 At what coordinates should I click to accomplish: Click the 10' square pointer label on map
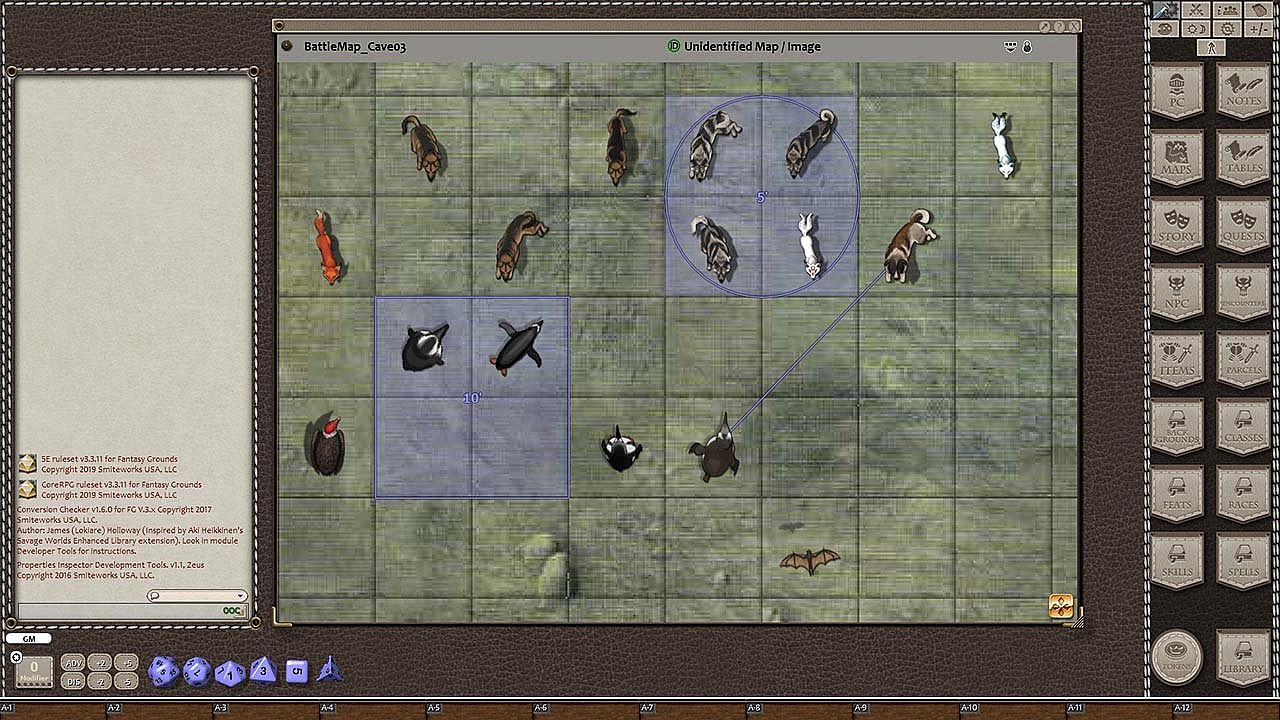click(x=472, y=398)
